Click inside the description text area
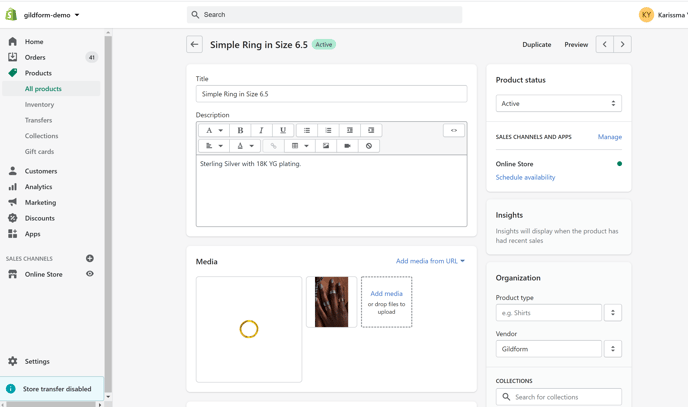Image resolution: width=688 pixels, height=407 pixels. pos(331,191)
